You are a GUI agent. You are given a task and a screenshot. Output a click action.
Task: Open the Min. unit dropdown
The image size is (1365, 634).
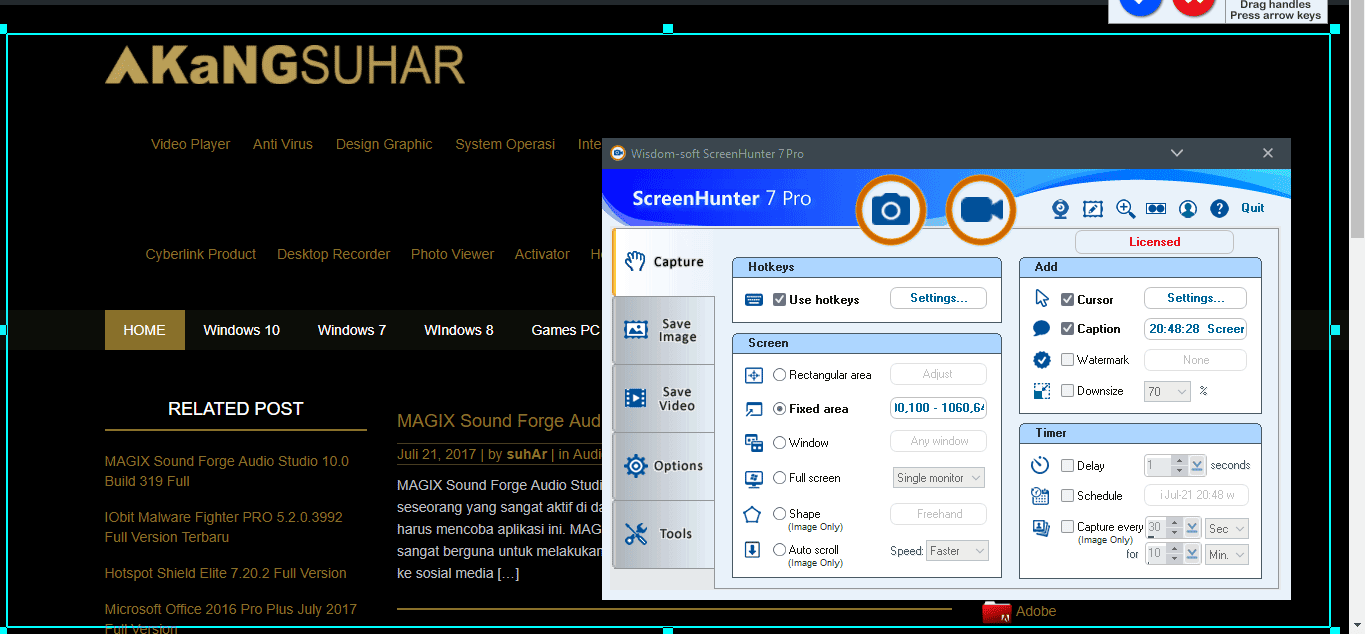1227,554
